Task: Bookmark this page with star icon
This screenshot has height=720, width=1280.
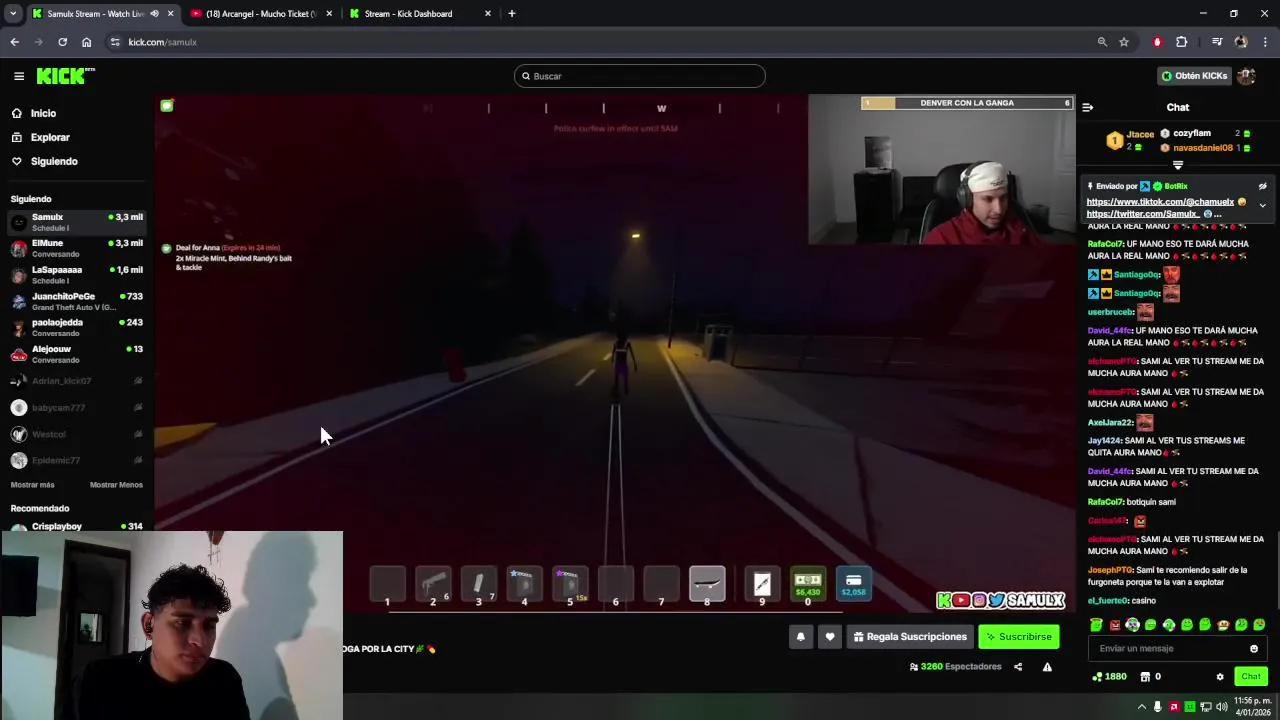Action: [x=1124, y=42]
